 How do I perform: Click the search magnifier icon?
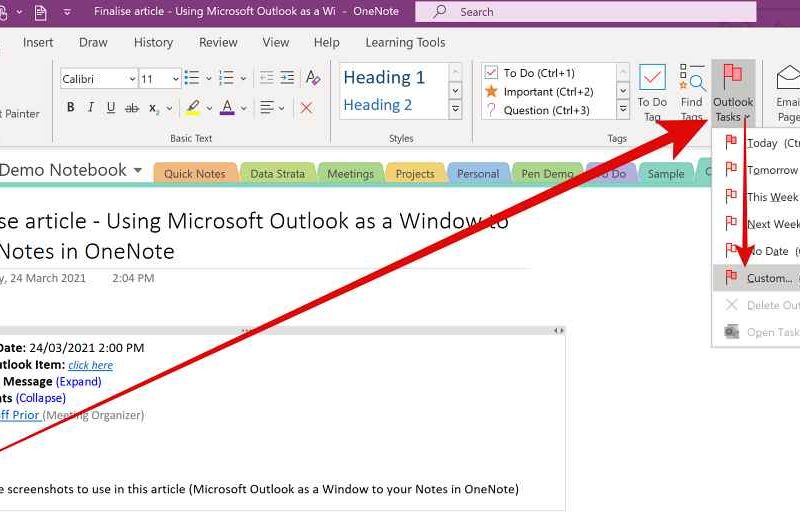point(439,11)
